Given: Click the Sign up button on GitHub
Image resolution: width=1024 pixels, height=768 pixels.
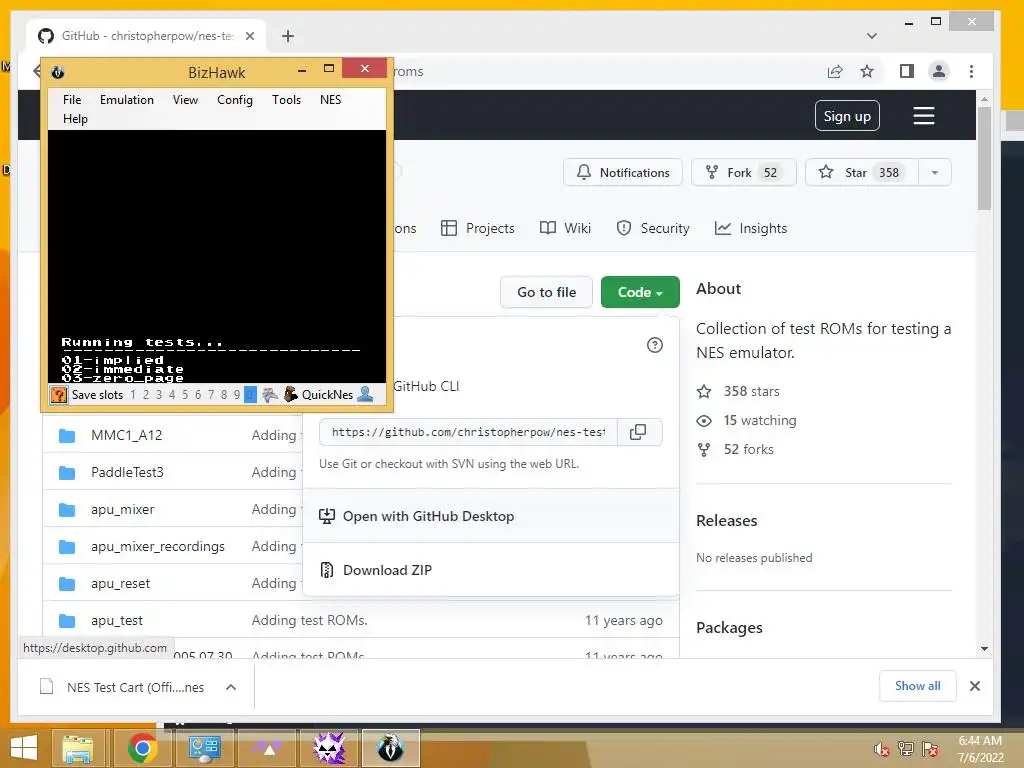Looking at the screenshot, I should pyautogui.click(x=847, y=116).
